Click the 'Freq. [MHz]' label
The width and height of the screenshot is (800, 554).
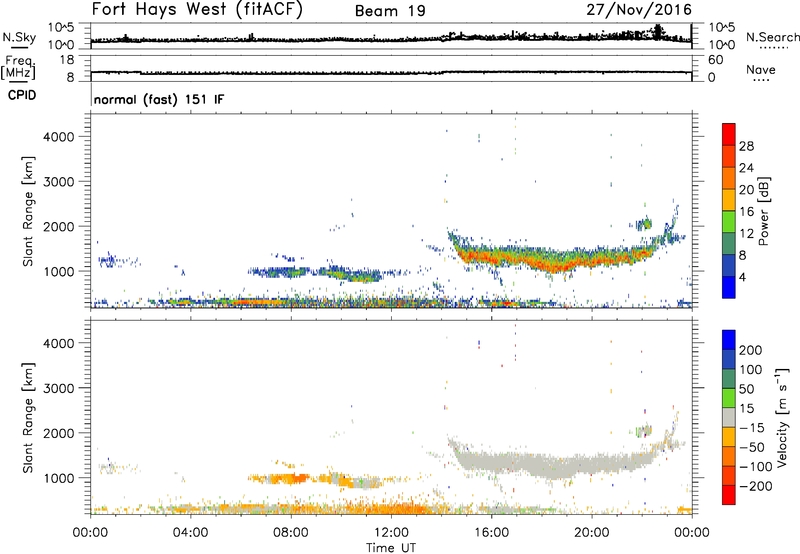19,68
